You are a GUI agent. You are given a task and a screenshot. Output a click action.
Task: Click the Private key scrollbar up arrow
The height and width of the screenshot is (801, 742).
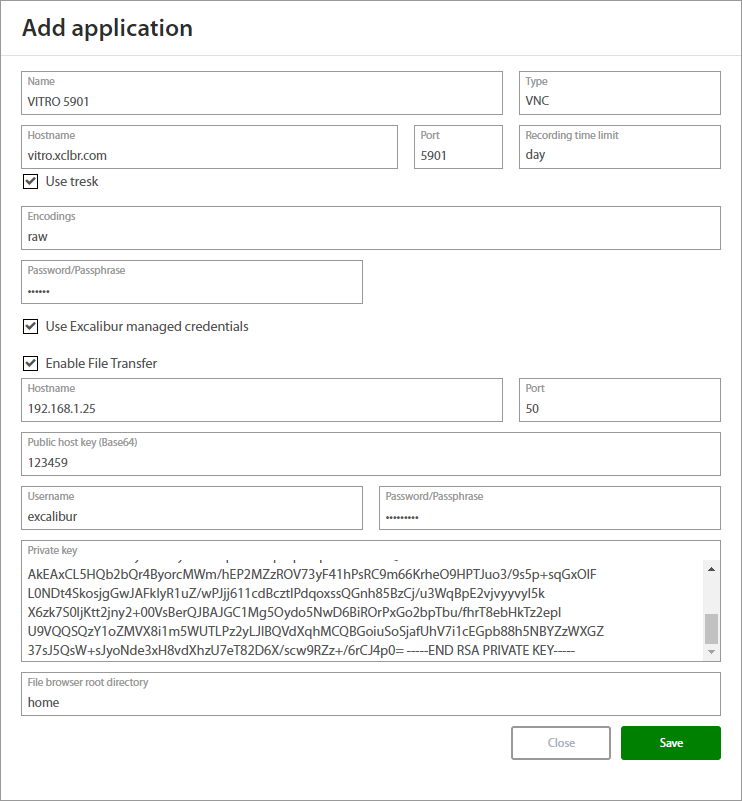(711, 570)
